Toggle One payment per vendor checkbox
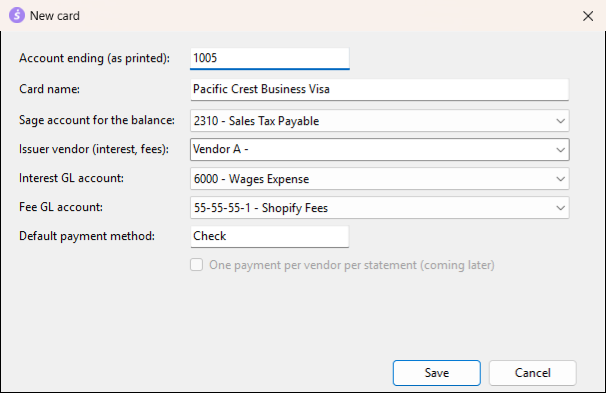Screen dimensions: 606x393 [x=196, y=265]
